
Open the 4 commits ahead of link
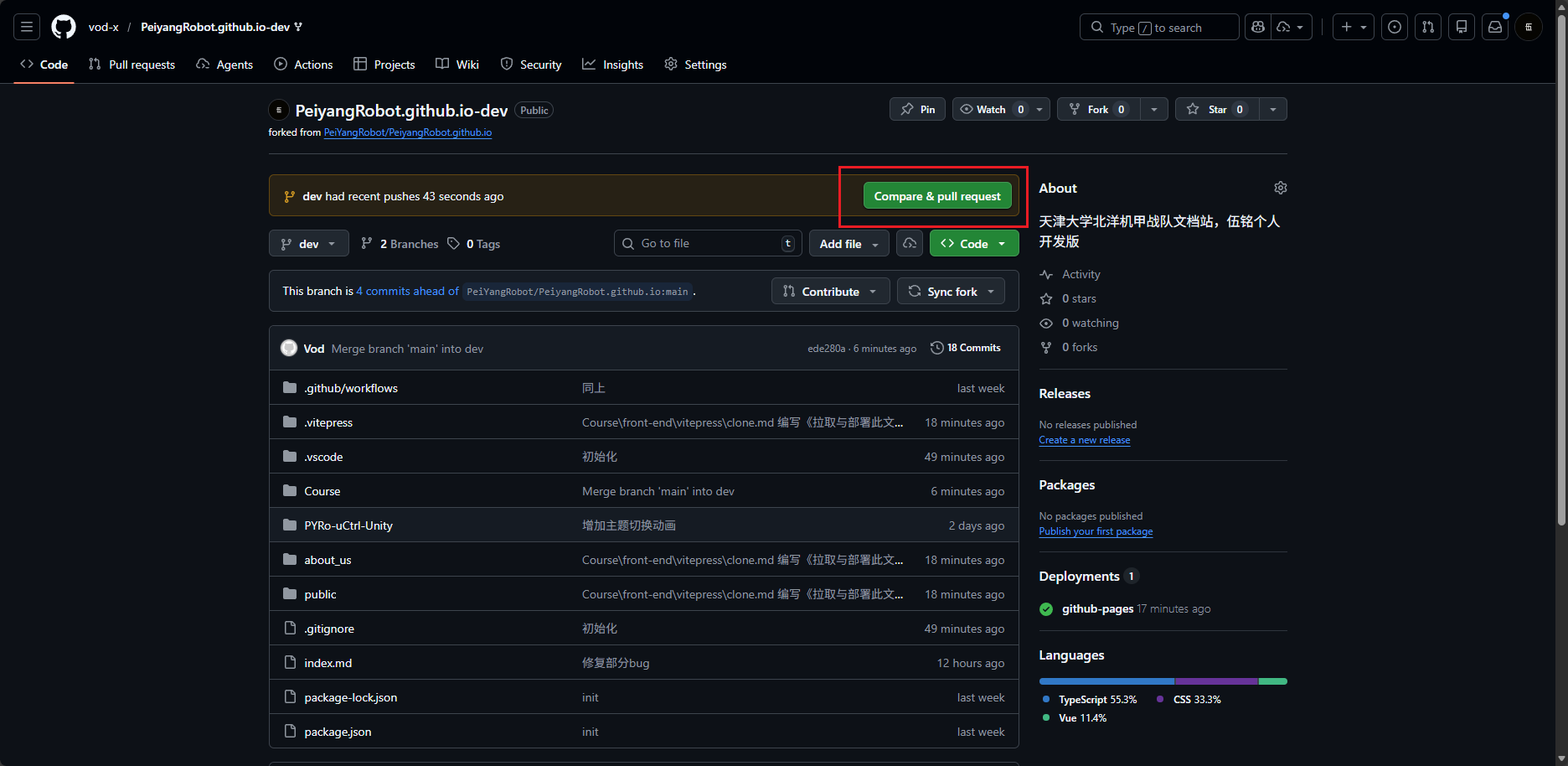(x=407, y=291)
